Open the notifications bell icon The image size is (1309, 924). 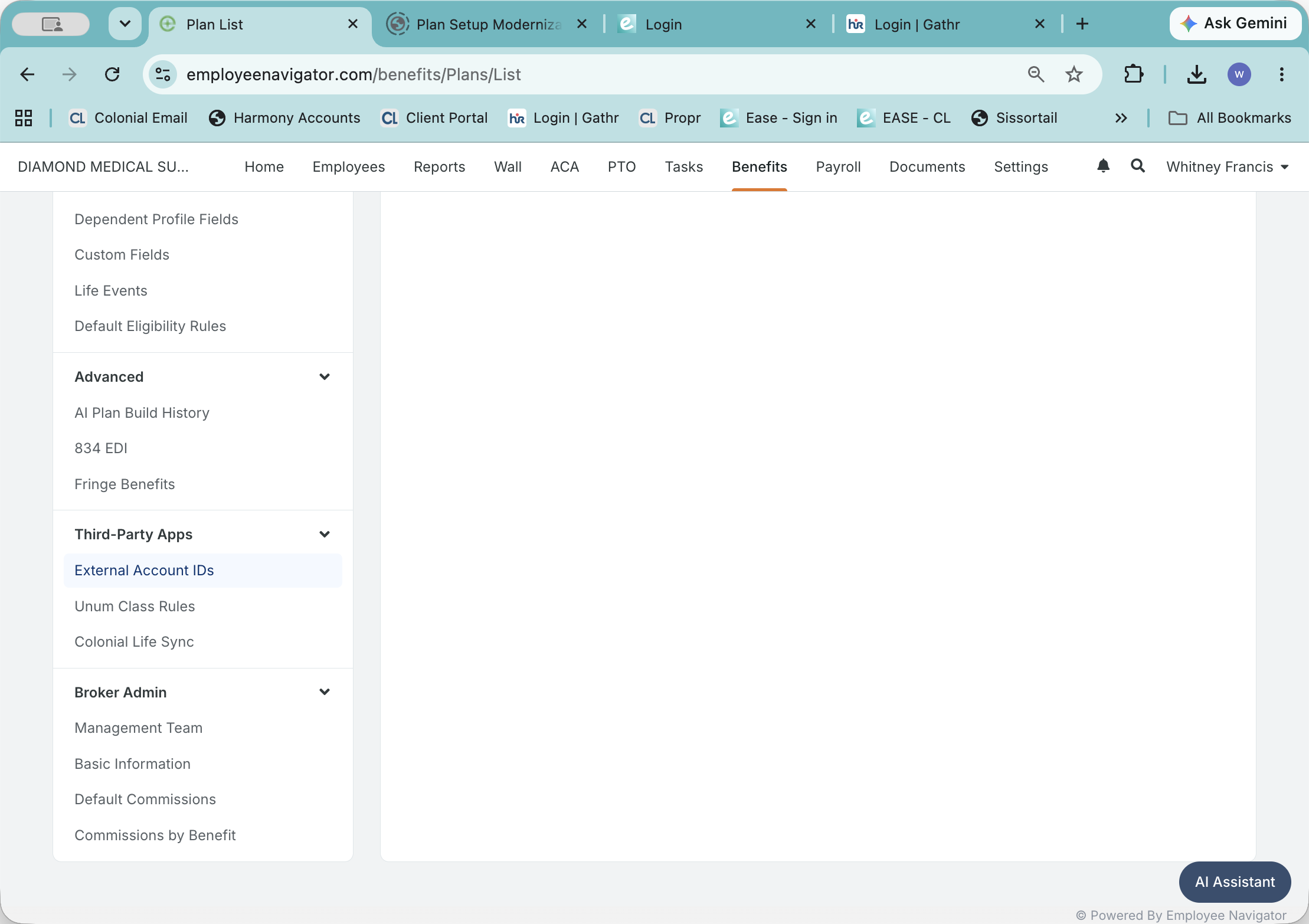1103,166
